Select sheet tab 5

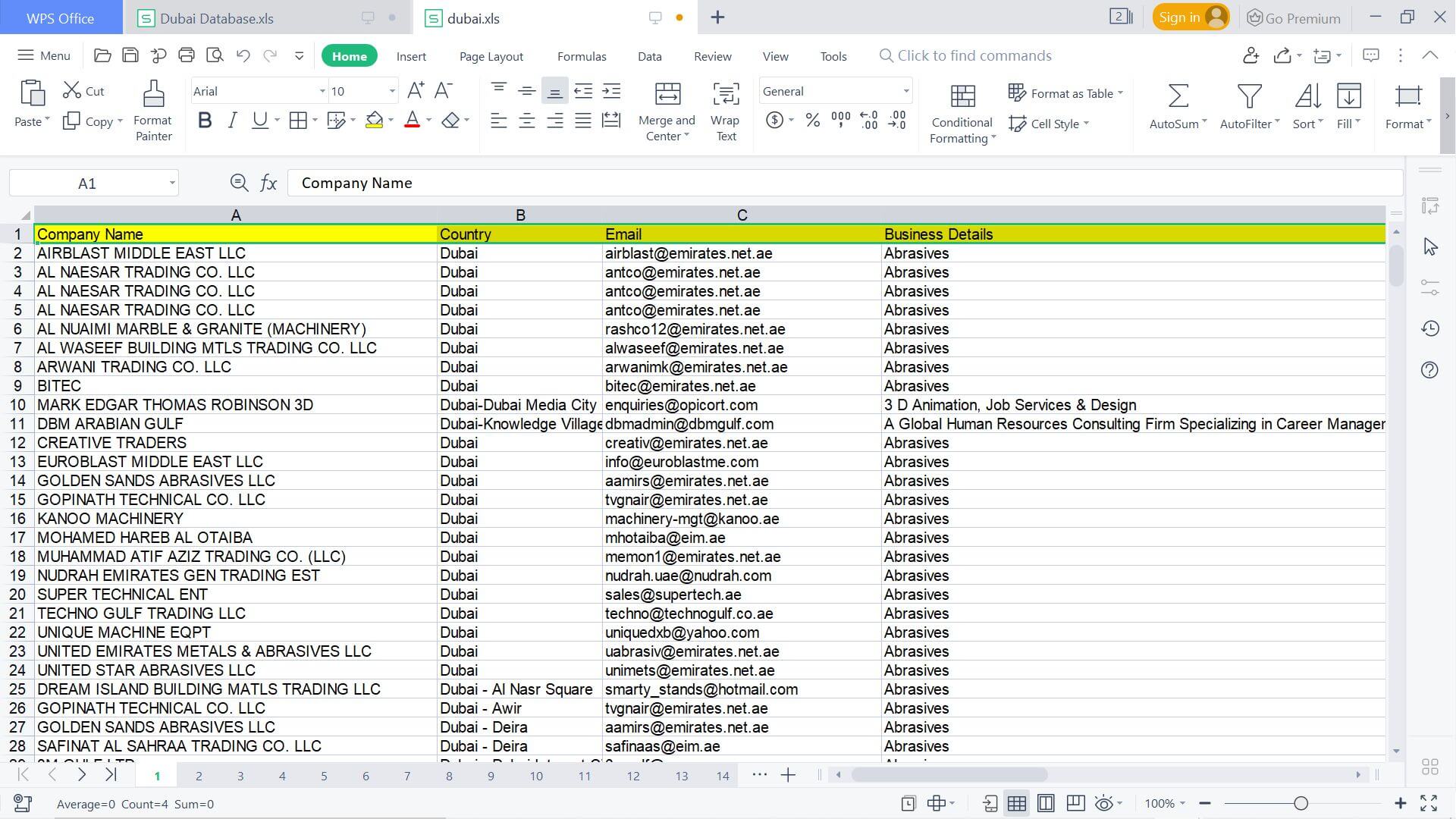[324, 775]
